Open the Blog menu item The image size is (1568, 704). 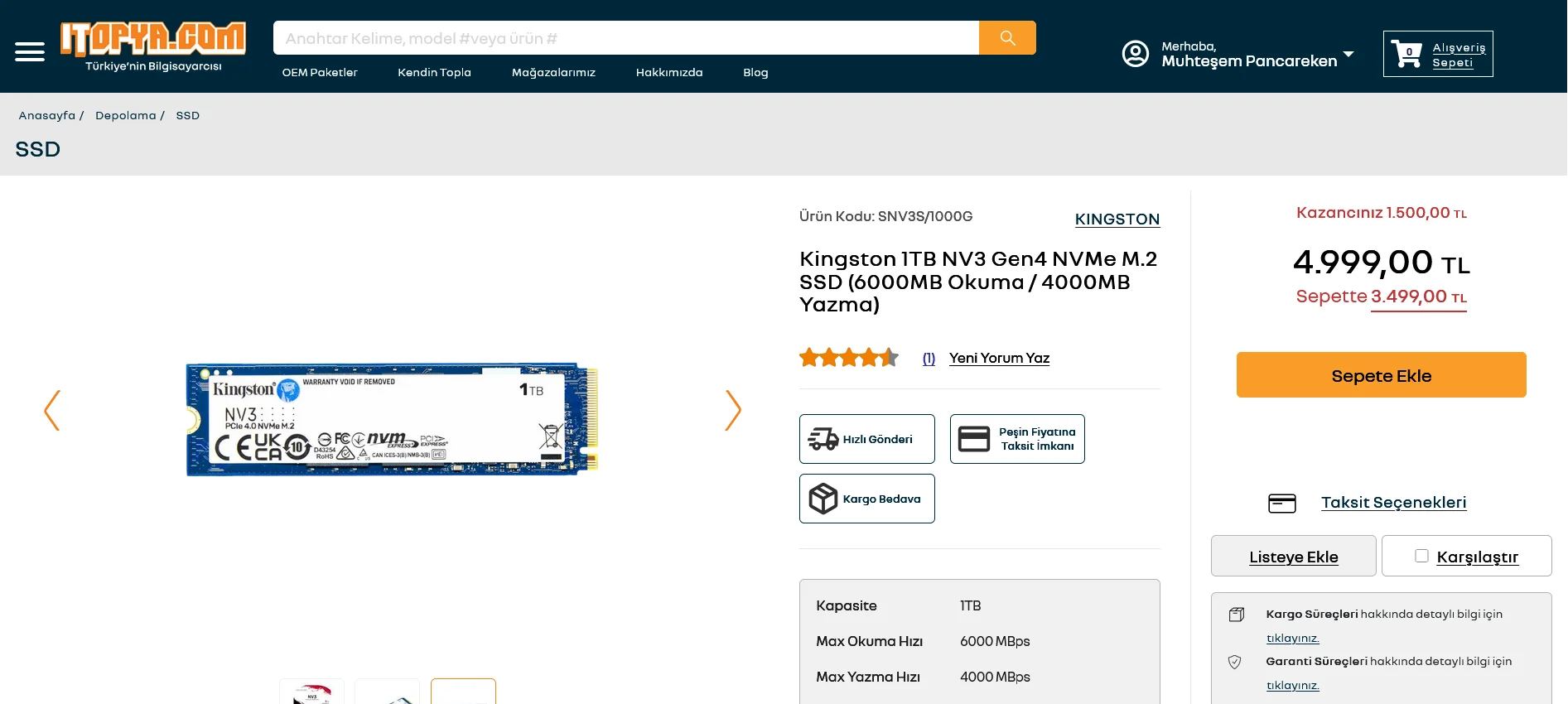pyautogui.click(x=755, y=73)
